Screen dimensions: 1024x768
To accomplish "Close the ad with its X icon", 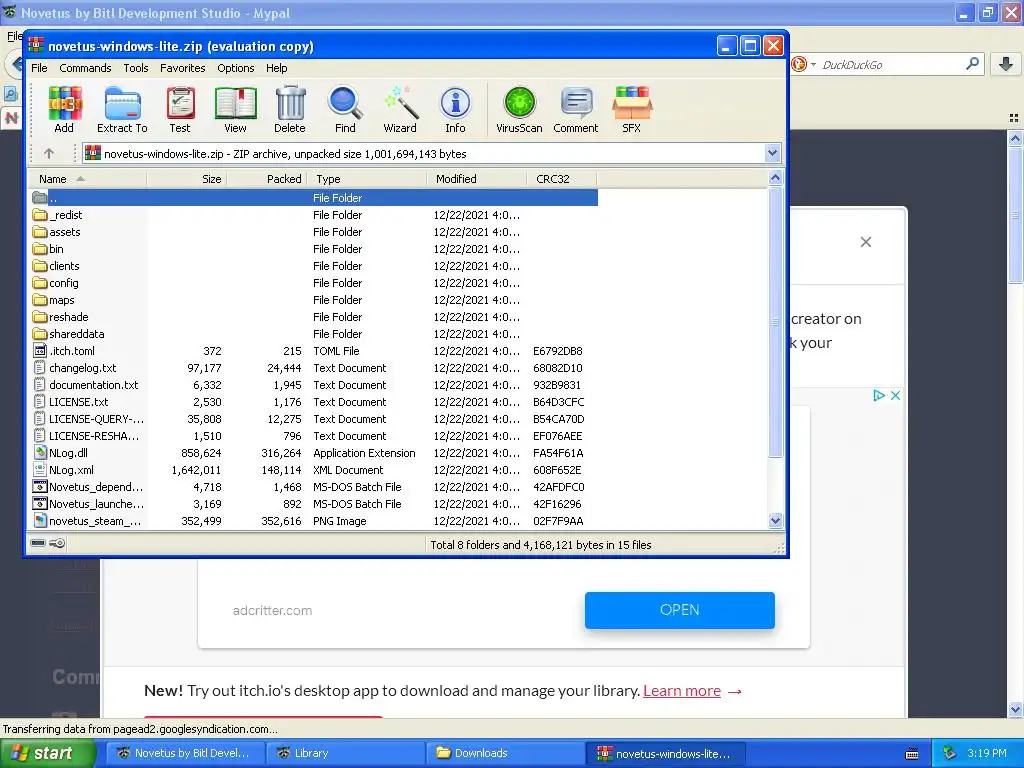I will tap(895, 395).
